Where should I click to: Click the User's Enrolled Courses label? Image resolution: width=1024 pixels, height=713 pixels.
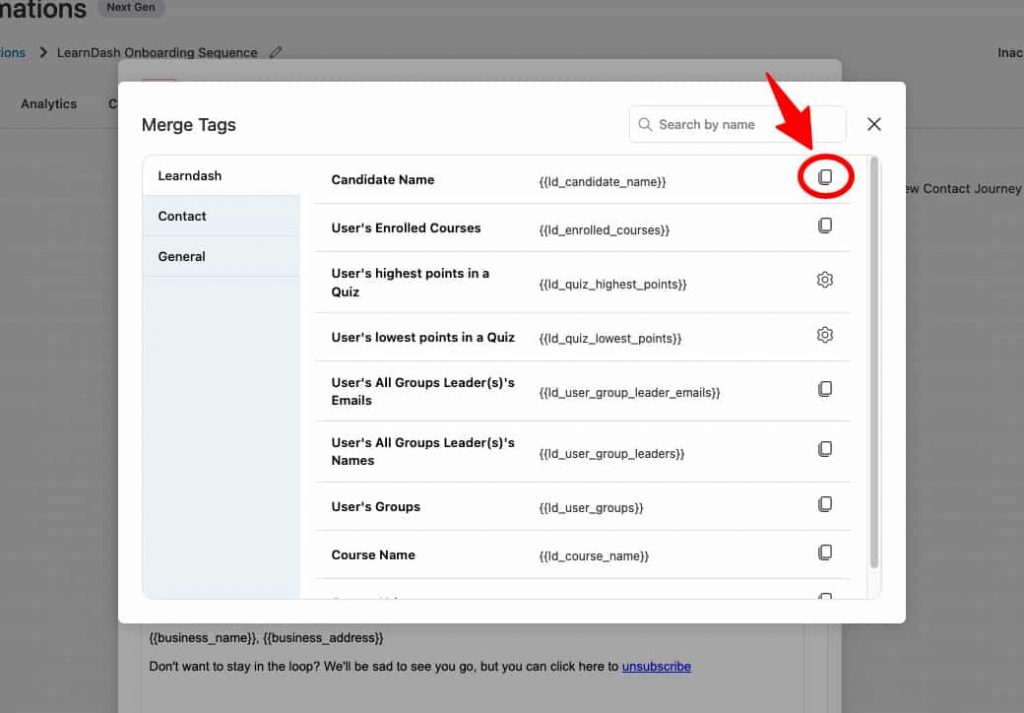pos(406,228)
